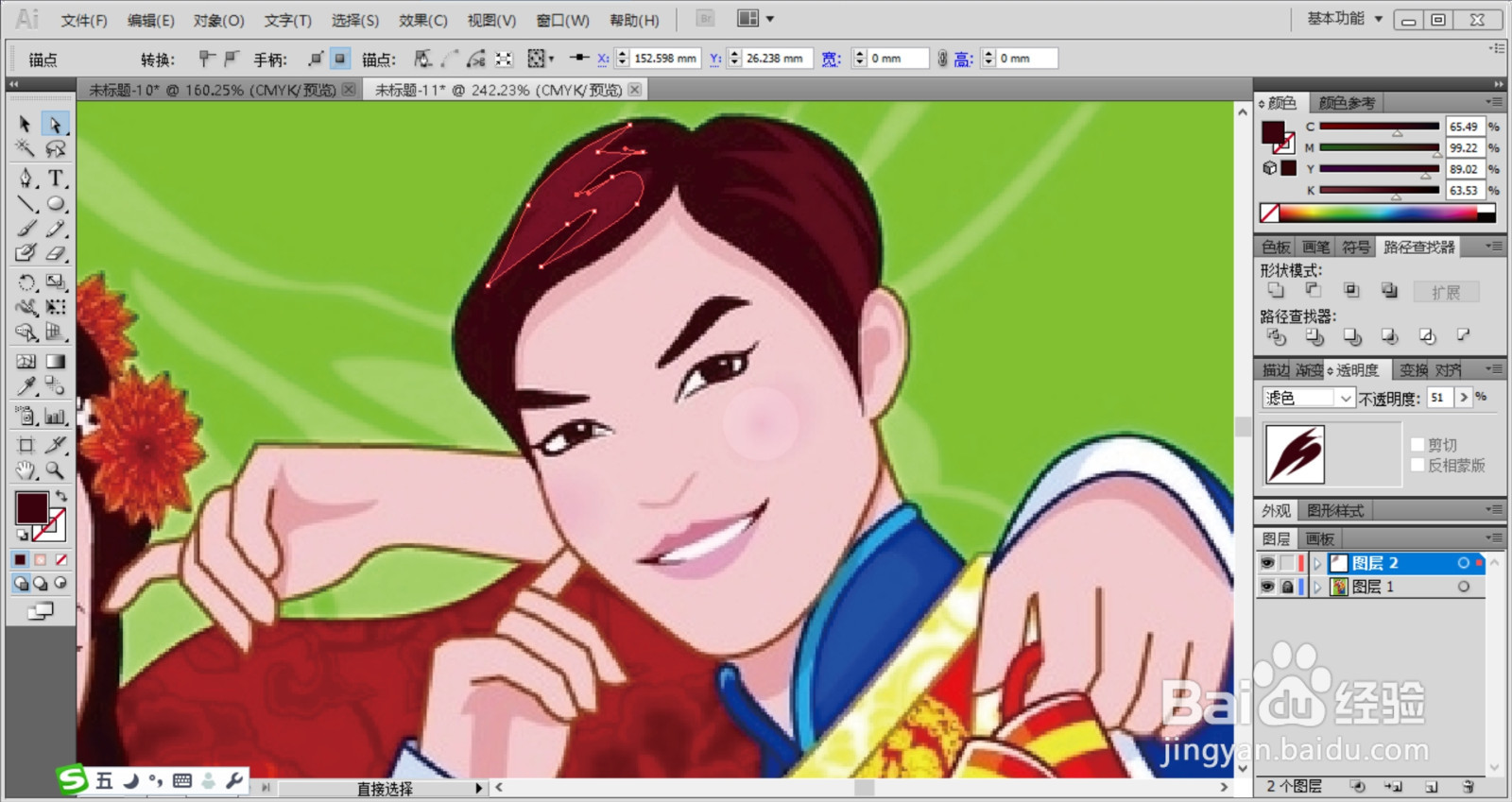Select the Hand tool
This screenshot has height=802, width=1512.
click(26, 470)
